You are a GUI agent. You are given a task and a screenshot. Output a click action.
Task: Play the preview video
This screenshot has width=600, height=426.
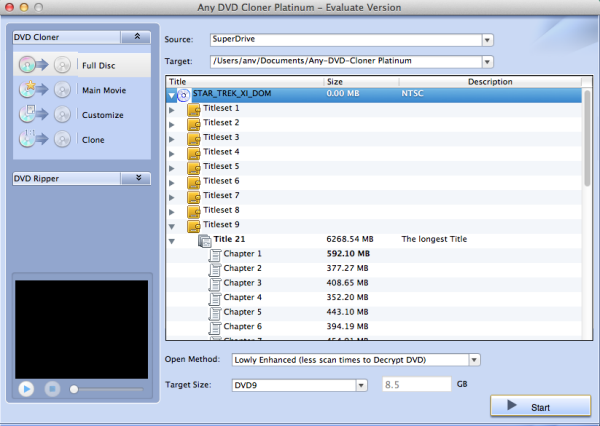click(26, 389)
